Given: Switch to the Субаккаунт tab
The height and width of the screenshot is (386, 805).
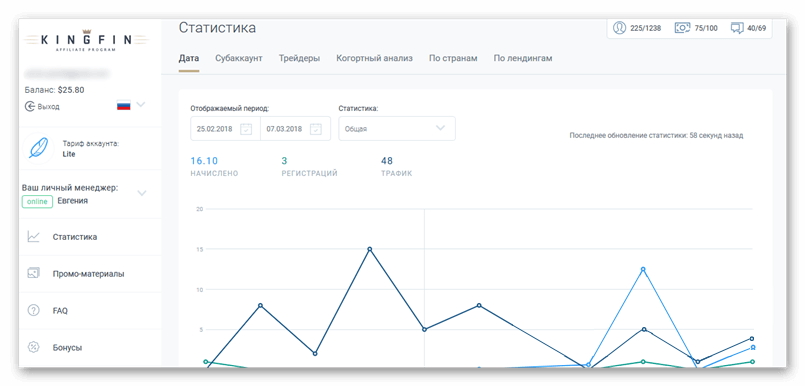Looking at the screenshot, I should (239, 59).
